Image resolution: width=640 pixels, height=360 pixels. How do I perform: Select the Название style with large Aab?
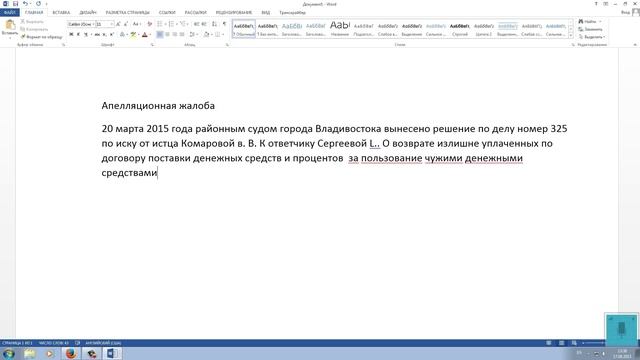click(x=340, y=29)
